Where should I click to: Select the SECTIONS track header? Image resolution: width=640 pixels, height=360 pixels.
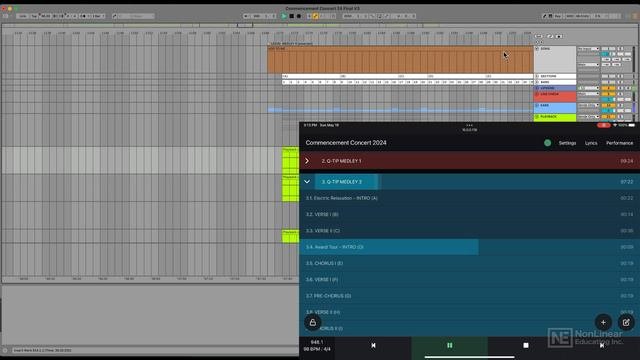(x=555, y=76)
